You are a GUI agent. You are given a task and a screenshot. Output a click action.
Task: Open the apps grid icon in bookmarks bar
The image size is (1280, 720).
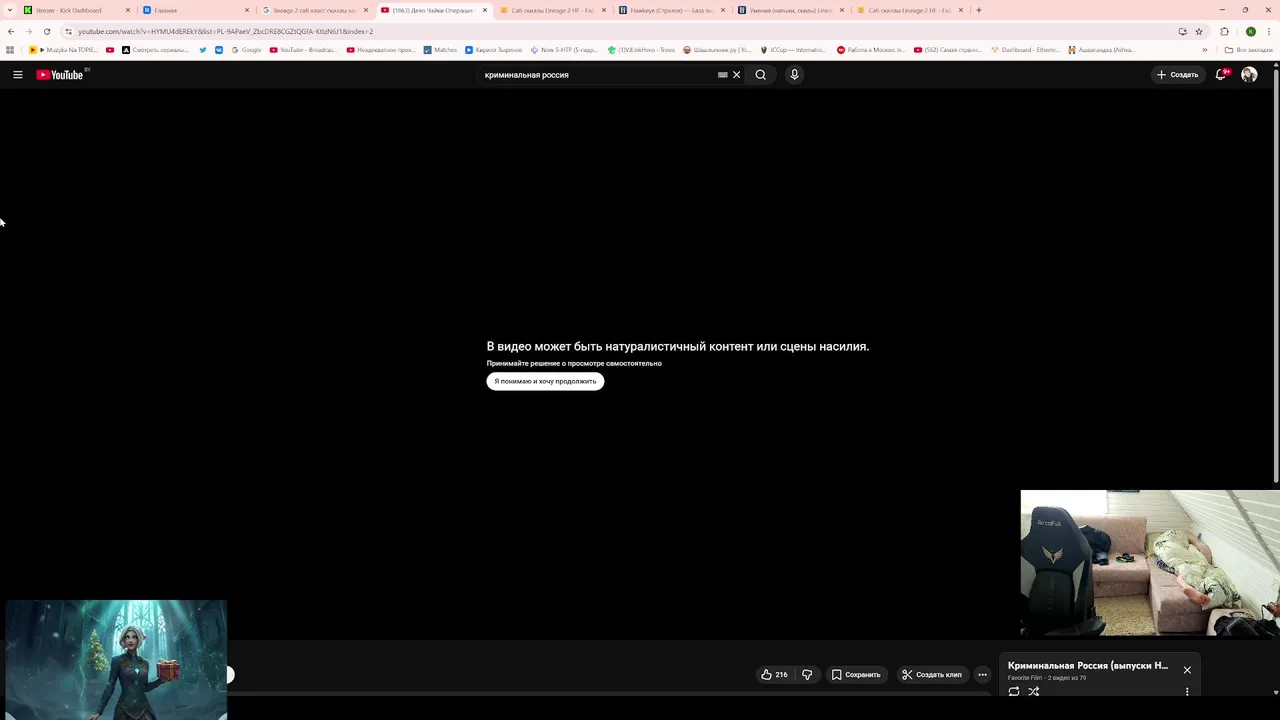tap(11, 50)
